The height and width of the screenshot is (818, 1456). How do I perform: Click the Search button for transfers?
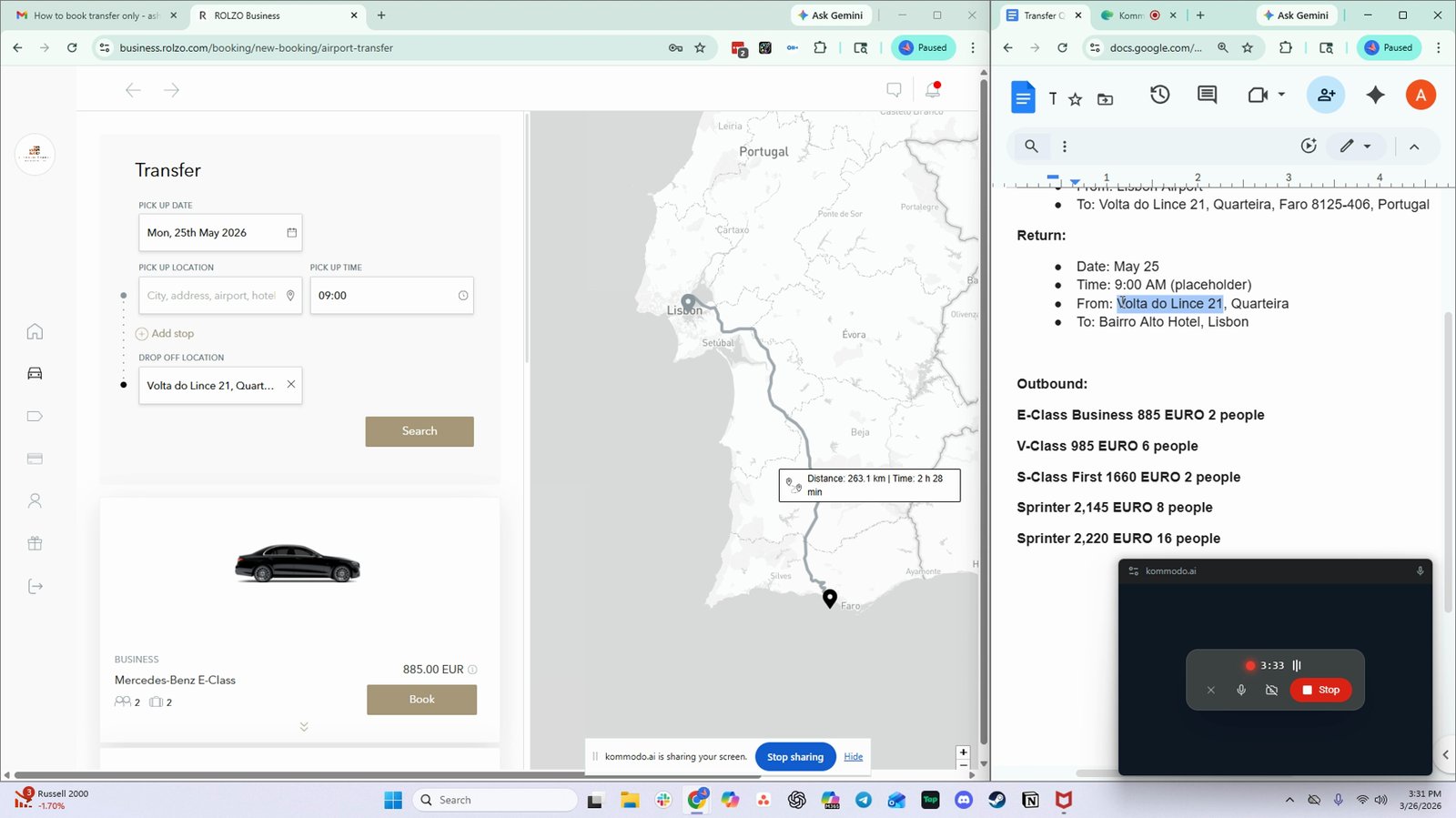coord(420,431)
